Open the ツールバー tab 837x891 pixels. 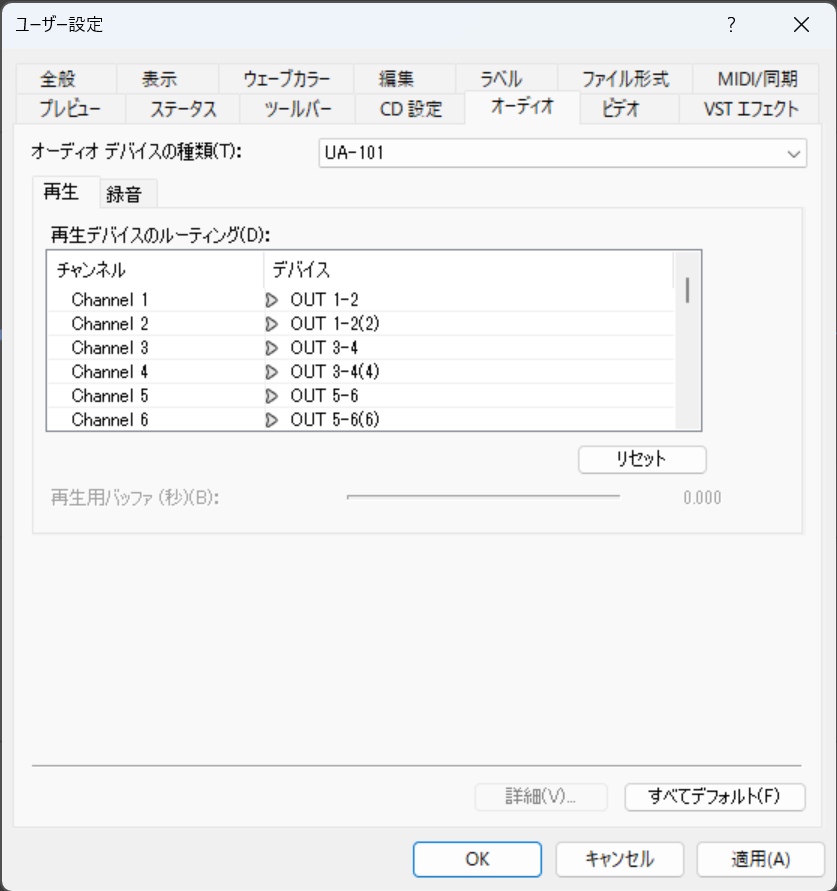(295, 109)
